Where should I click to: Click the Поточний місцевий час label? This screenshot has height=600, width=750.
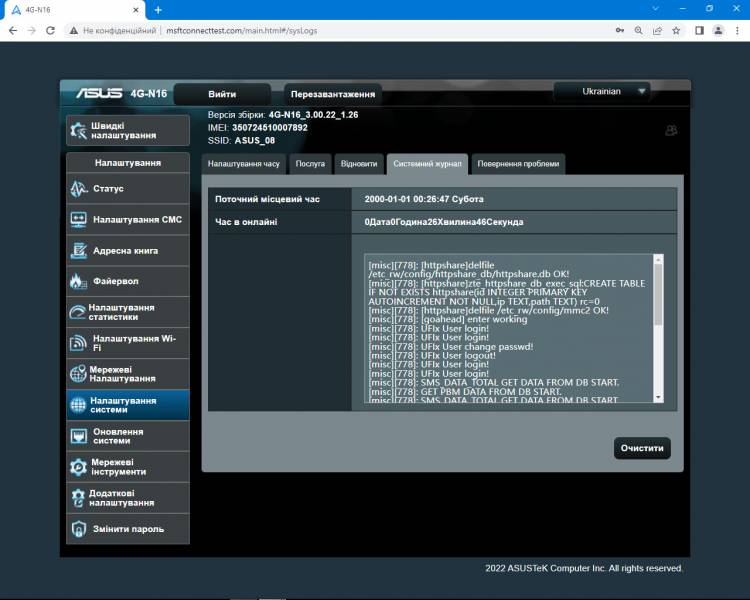point(267,199)
